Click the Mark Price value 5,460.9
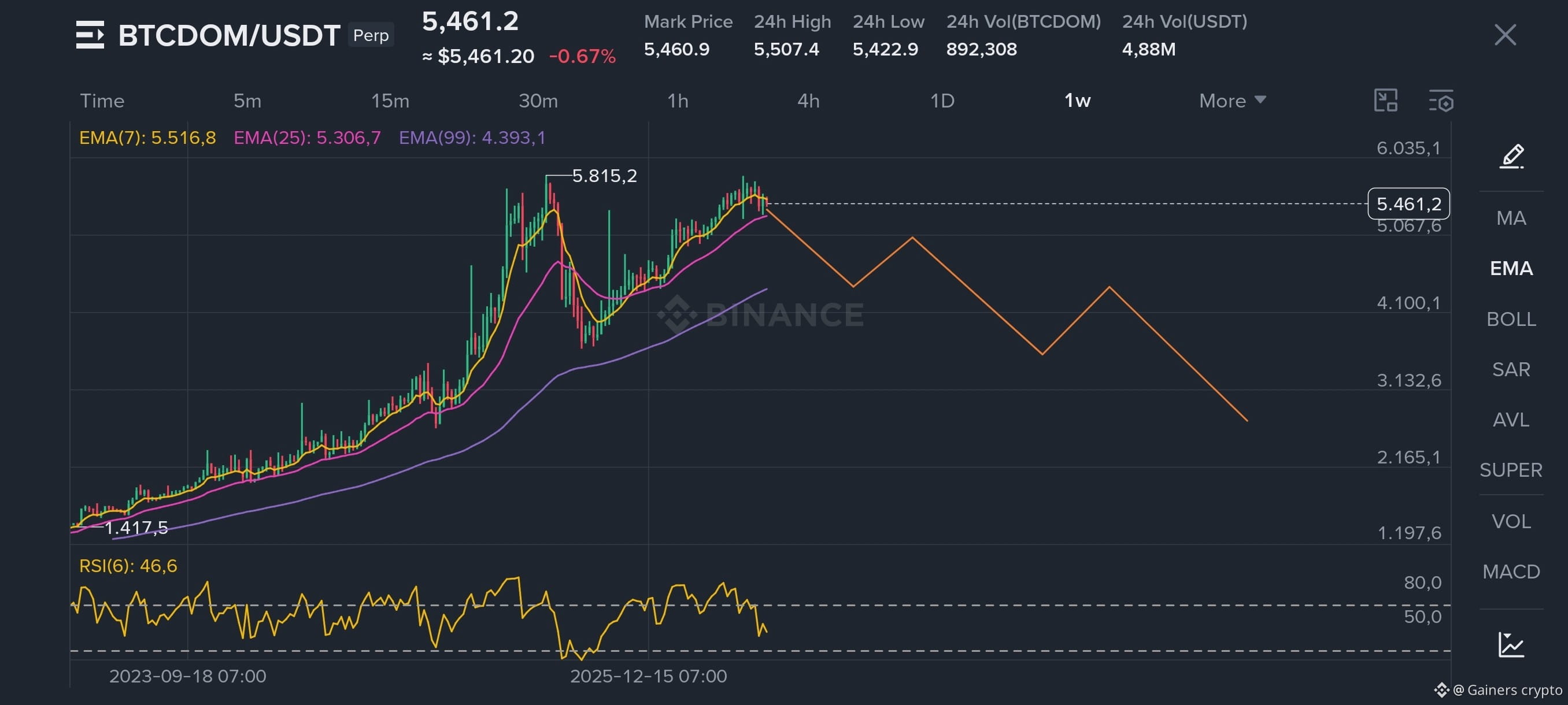This screenshot has height=705, width=1568. [677, 49]
